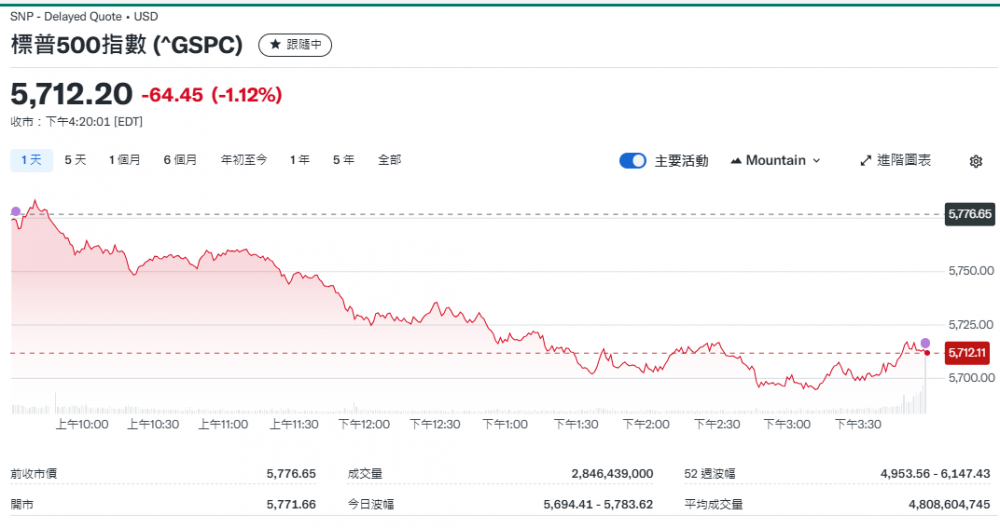1000x528 pixels.
Task: Open chart settings gear icon
Action: point(976,161)
